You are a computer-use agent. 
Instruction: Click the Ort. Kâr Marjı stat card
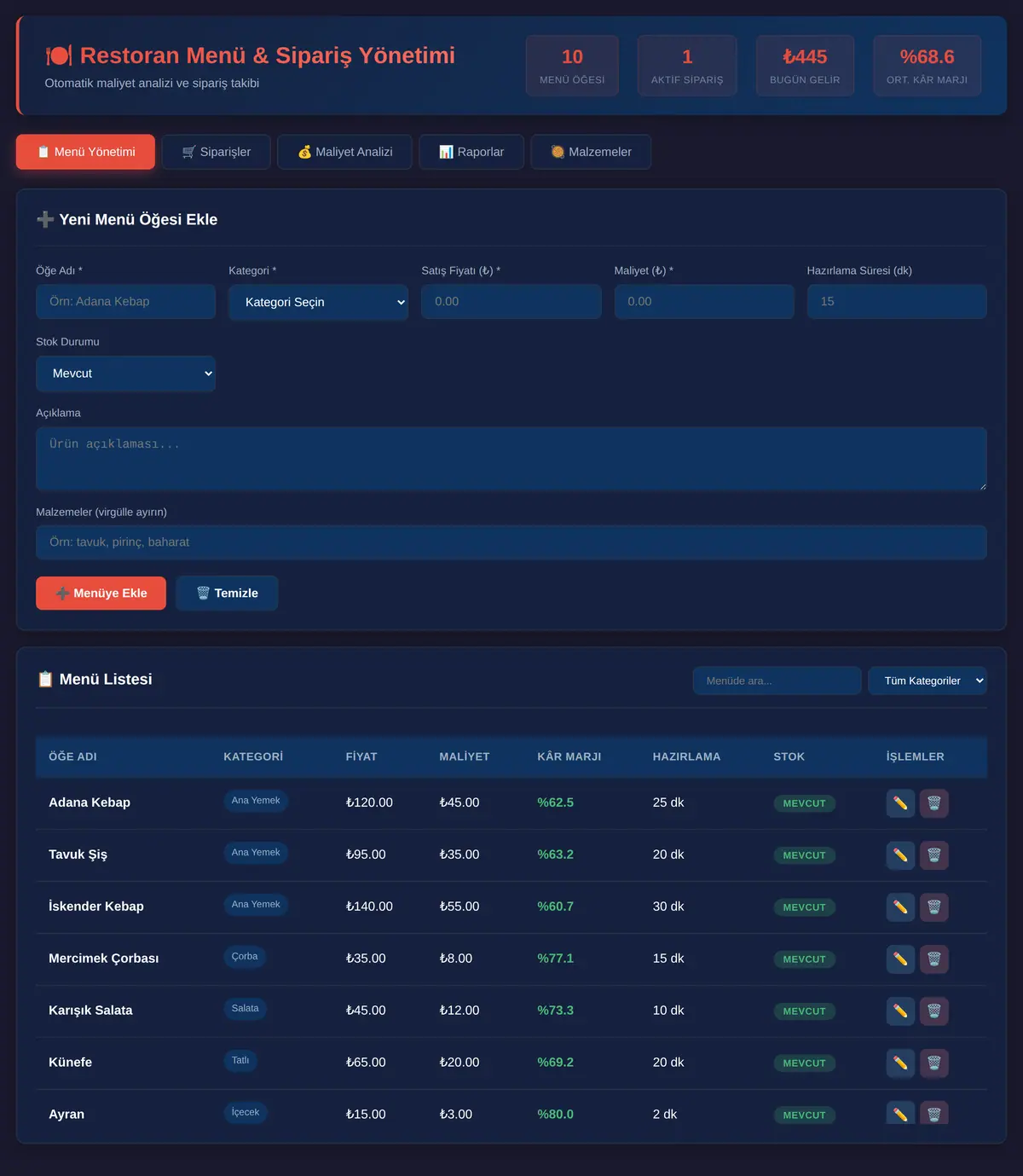tap(927, 66)
